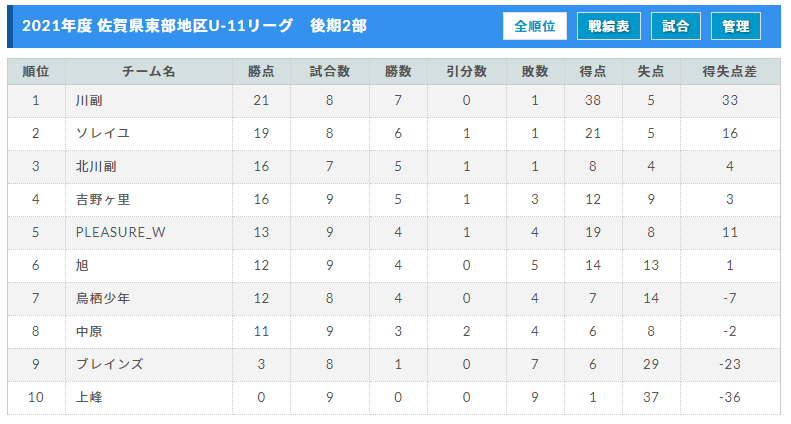Click the 勝点 column header

[261, 72]
